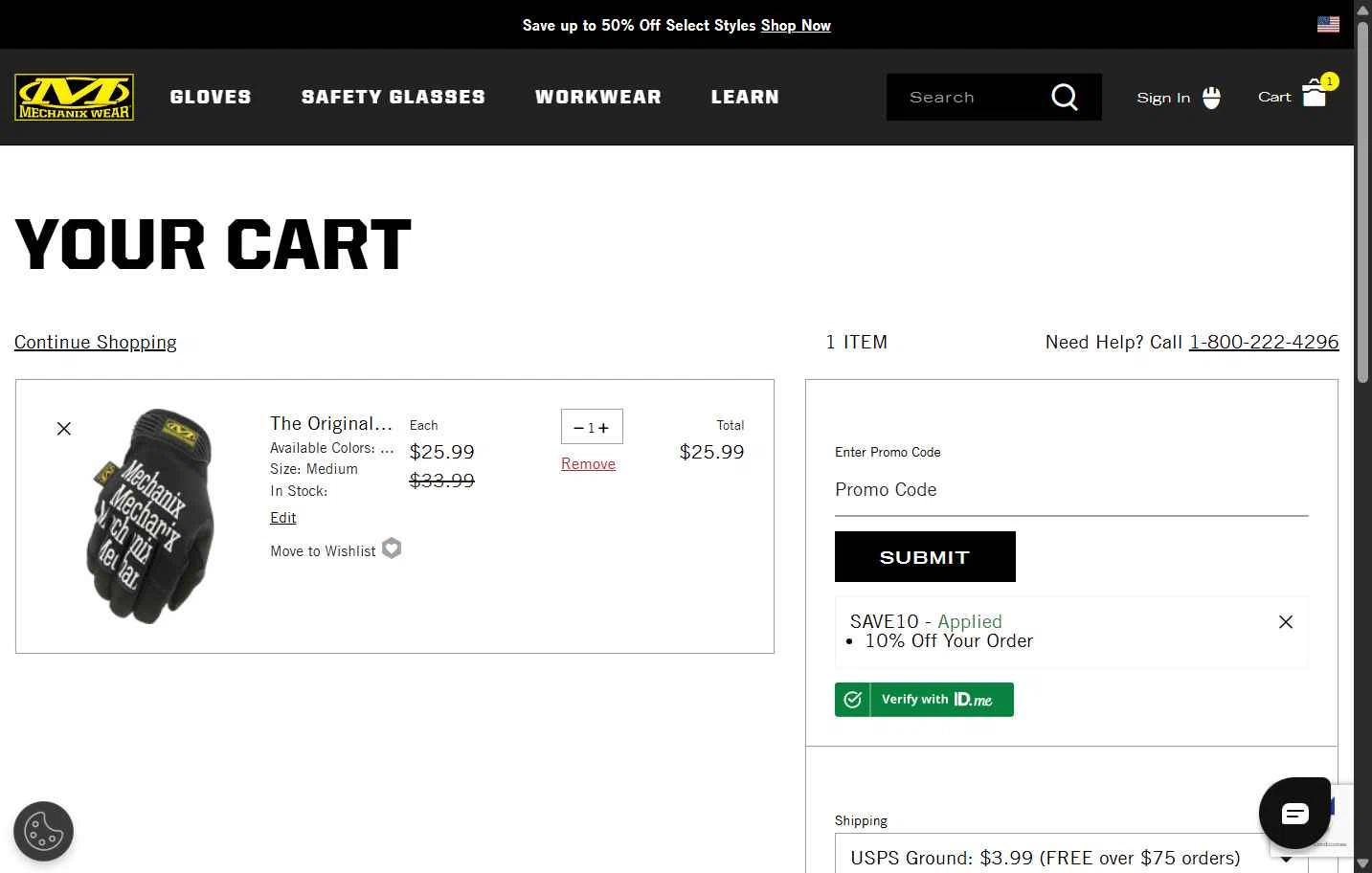
Task: Open The Original... product title
Action: coord(331,423)
